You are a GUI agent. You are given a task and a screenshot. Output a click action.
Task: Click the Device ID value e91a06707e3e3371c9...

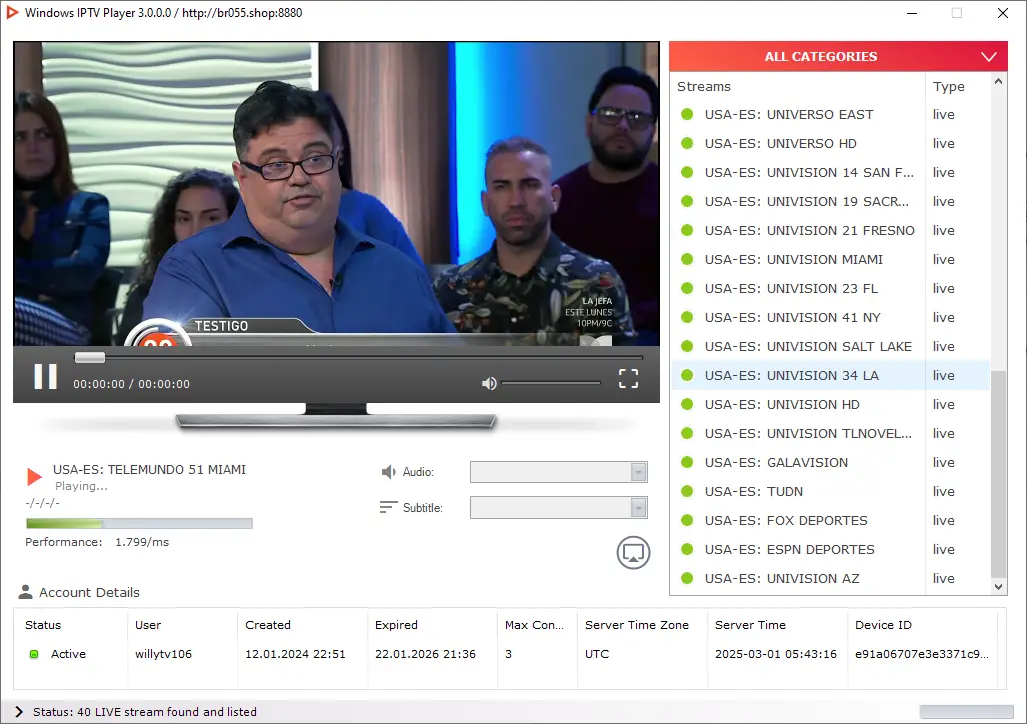click(x=922, y=654)
